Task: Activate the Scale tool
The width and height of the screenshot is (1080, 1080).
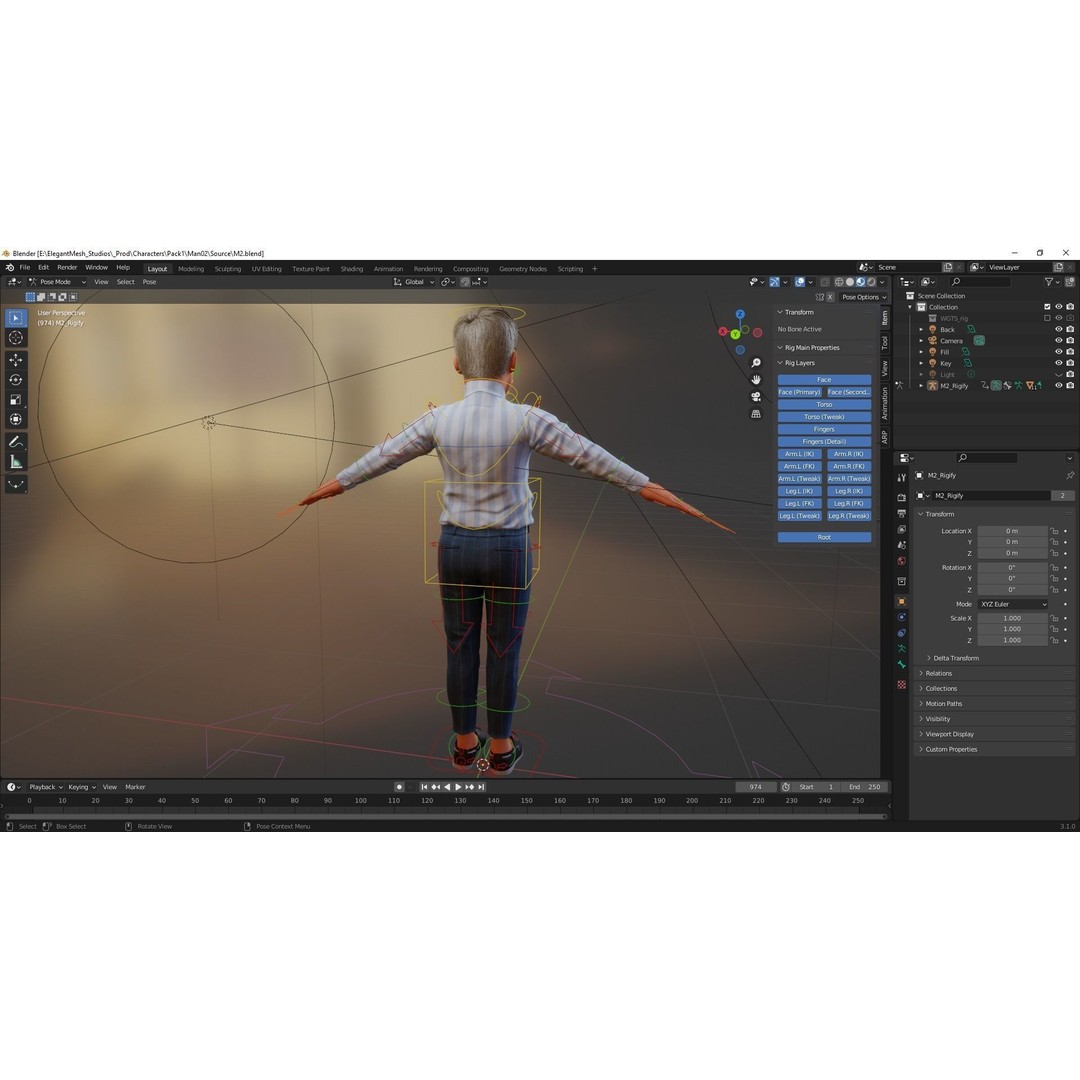Action: click(16, 399)
